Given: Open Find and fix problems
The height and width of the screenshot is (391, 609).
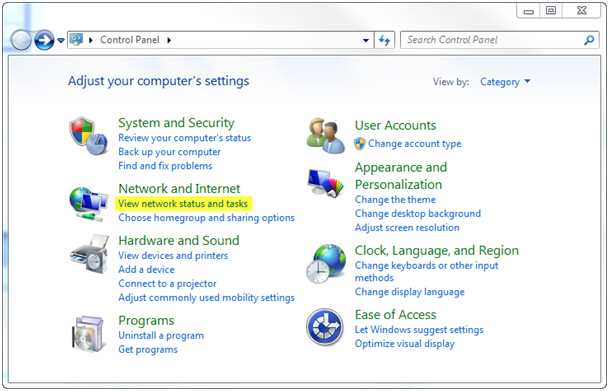Looking at the screenshot, I should tap(165, 166).
